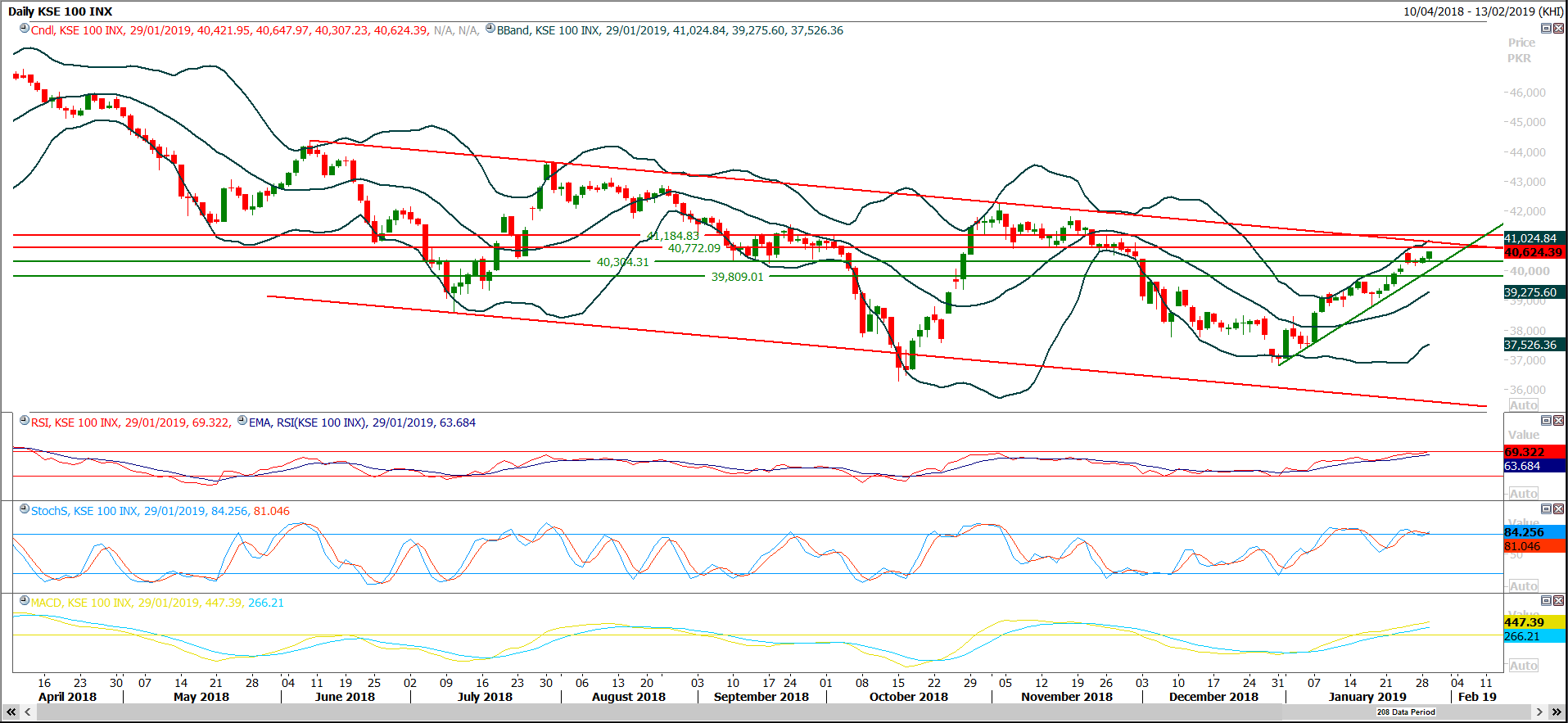
Task: Click the July 2018 month label
Action: (485, 697)
